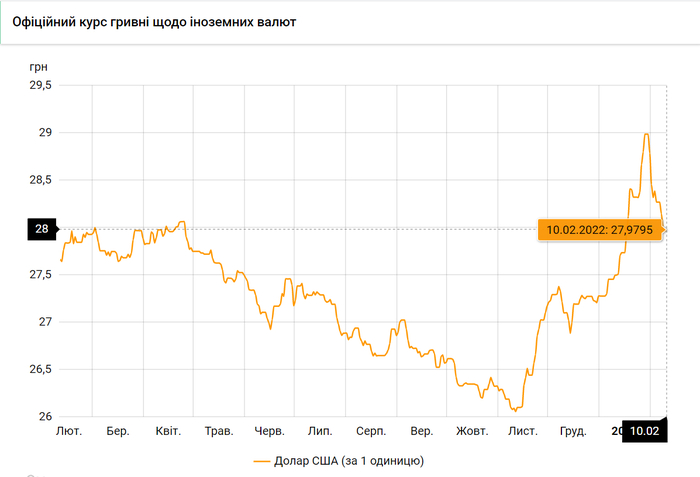
Task: Click the black 10.02 date marker
Action: tap(645, 431)
